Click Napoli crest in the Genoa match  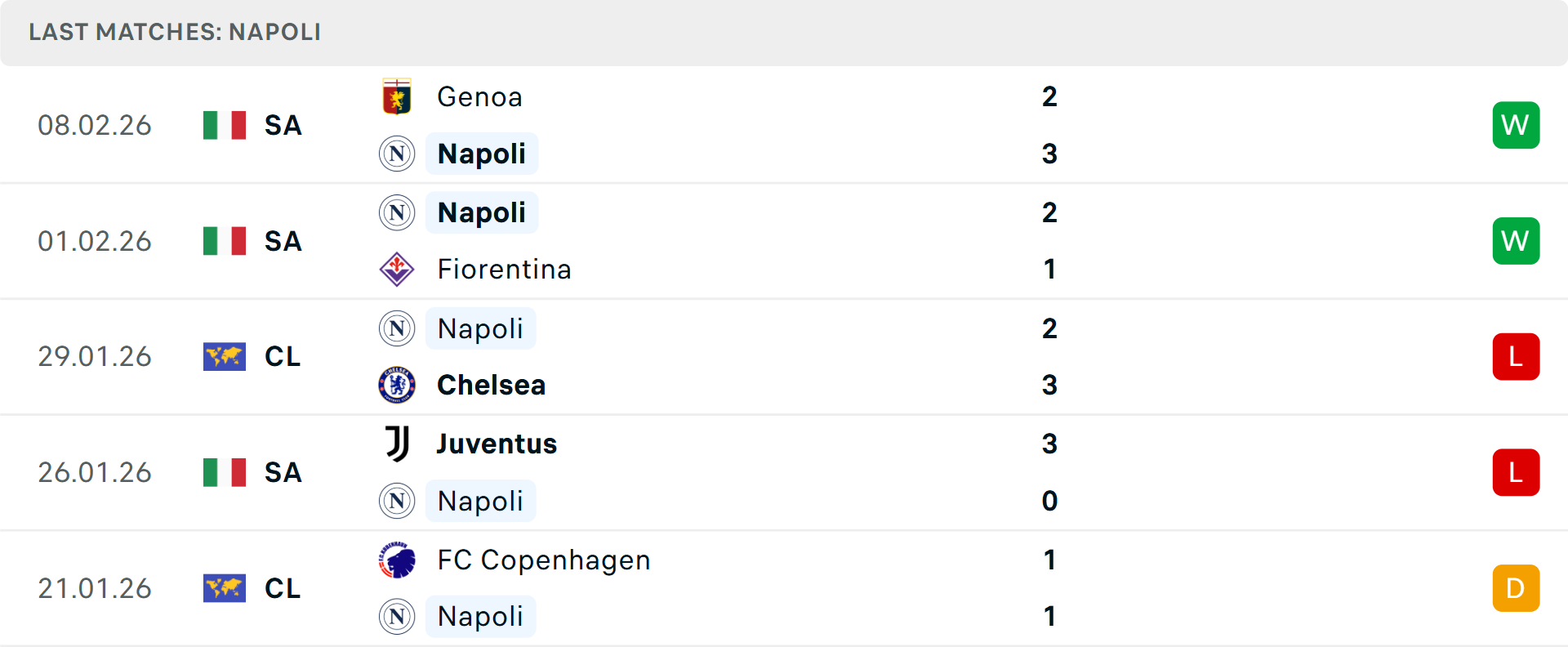point(397,154)
